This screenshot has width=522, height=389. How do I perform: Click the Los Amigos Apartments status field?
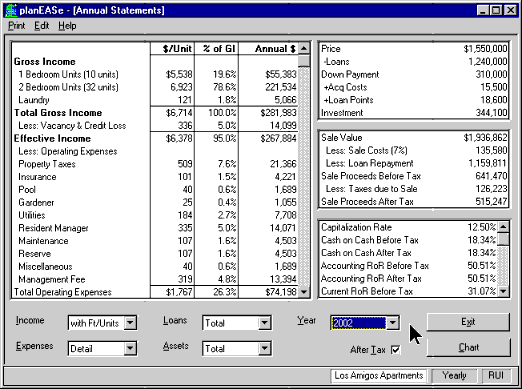point(379,376)
